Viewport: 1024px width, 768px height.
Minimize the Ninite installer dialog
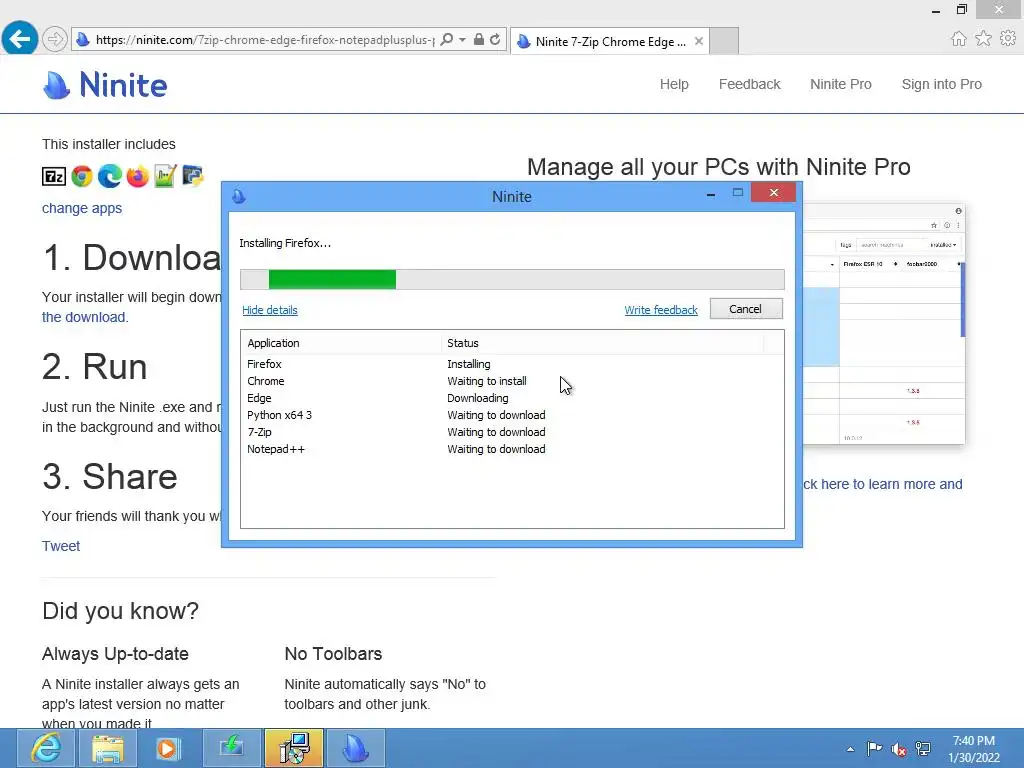tap(711, 193)
